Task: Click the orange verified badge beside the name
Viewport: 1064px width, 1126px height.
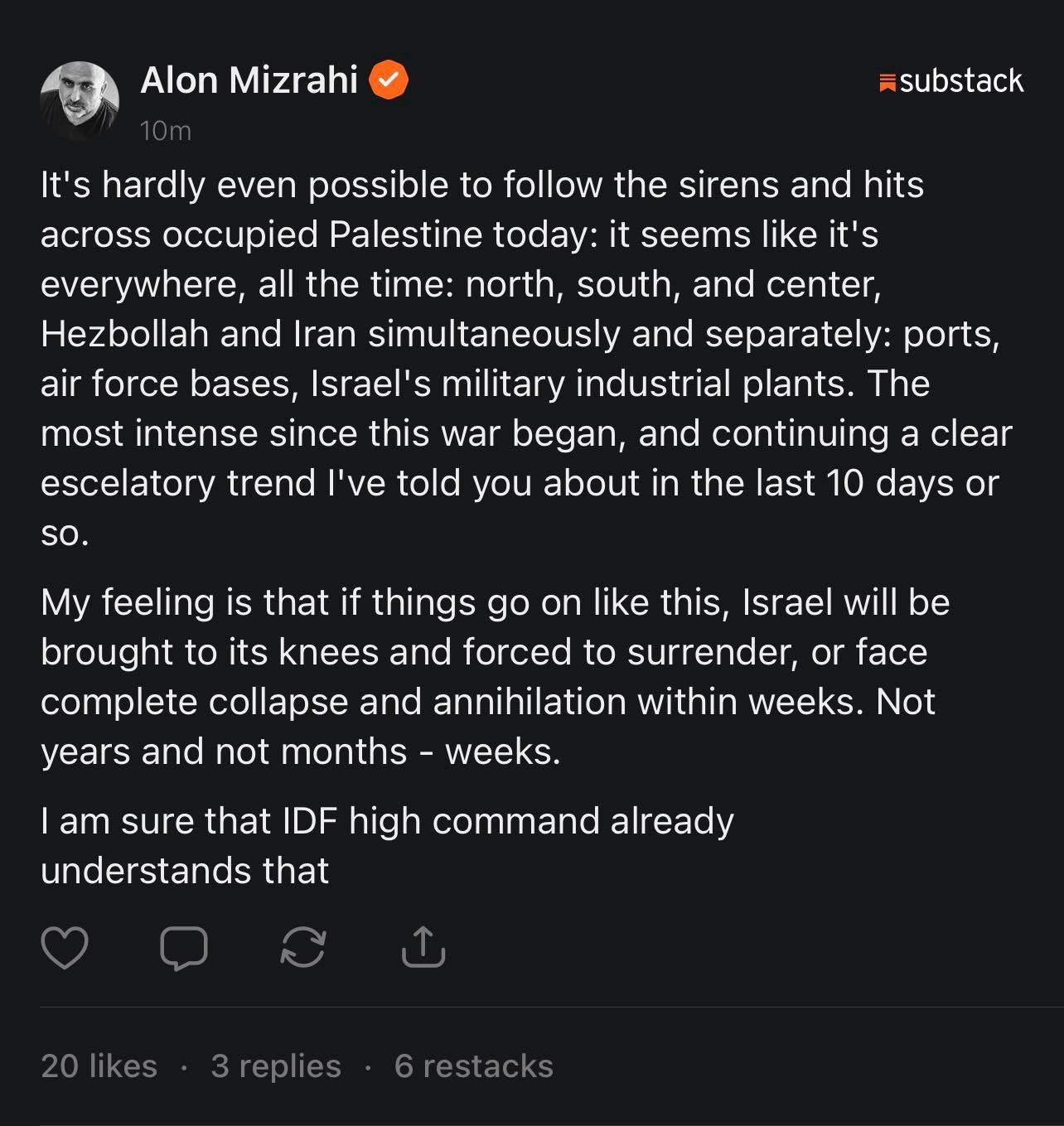Action: pyautogui.click(x=388, y=80)
